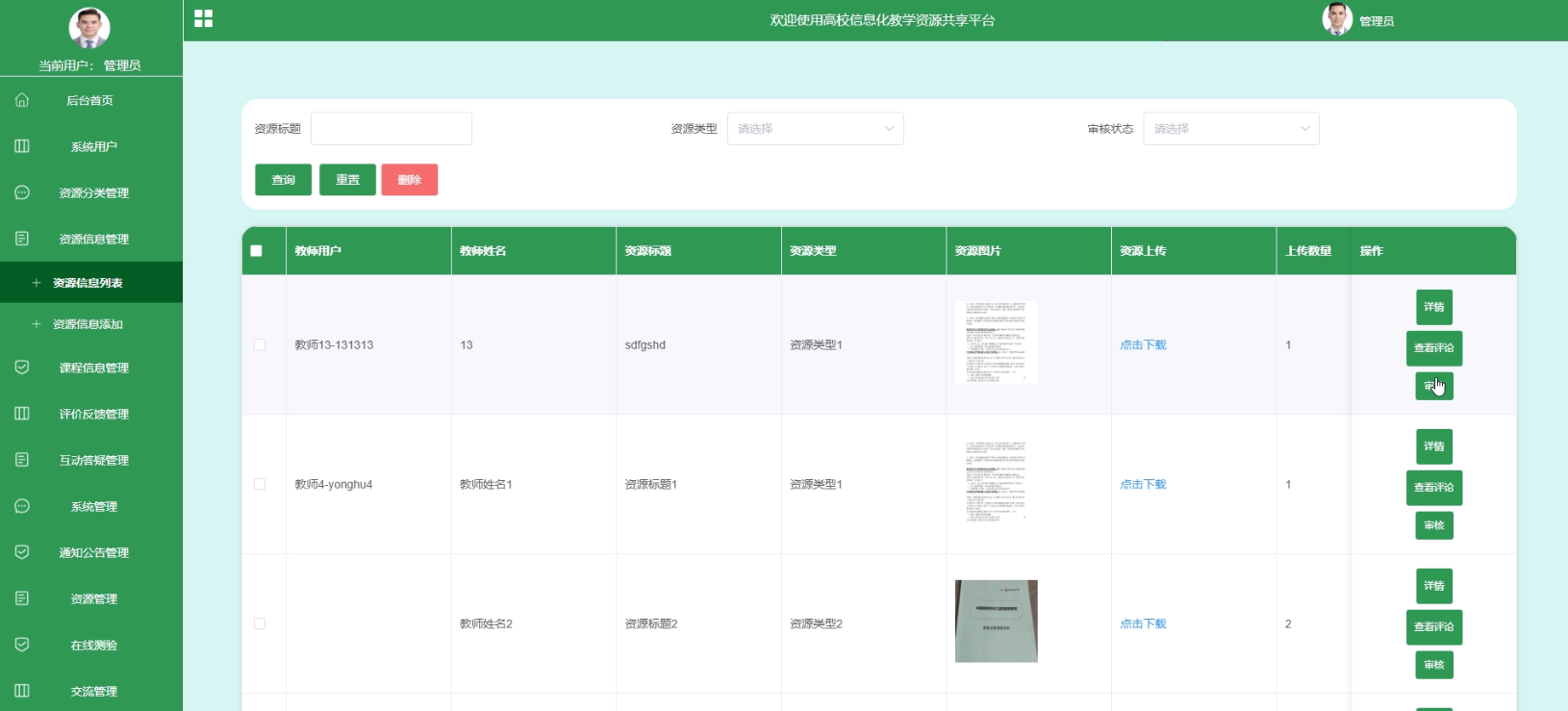Click 查看评论 for 资源标题1 row
This screenshot has width=1568, height=711.
(1434, 488)
